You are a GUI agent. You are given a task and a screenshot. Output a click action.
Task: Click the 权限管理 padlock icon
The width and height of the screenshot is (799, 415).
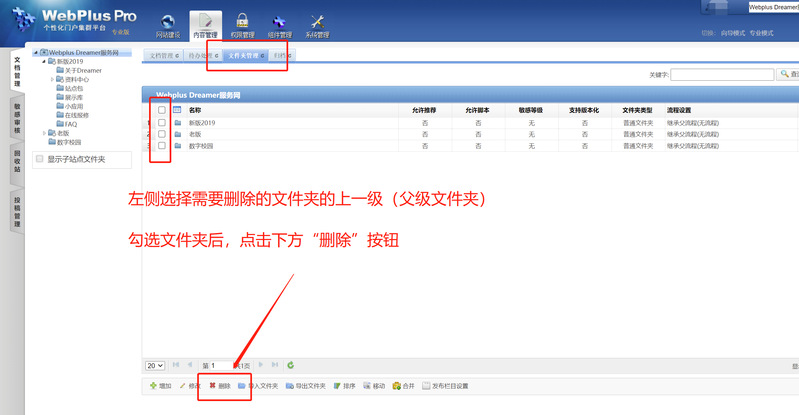[x=242, y=22]
